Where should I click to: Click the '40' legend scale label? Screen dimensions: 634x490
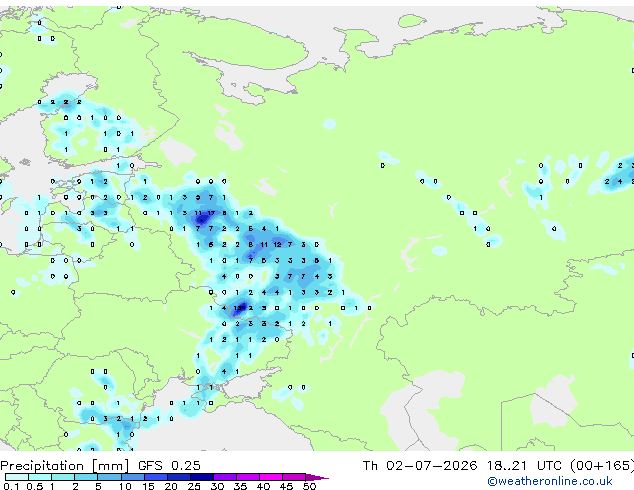coord(263,486)
